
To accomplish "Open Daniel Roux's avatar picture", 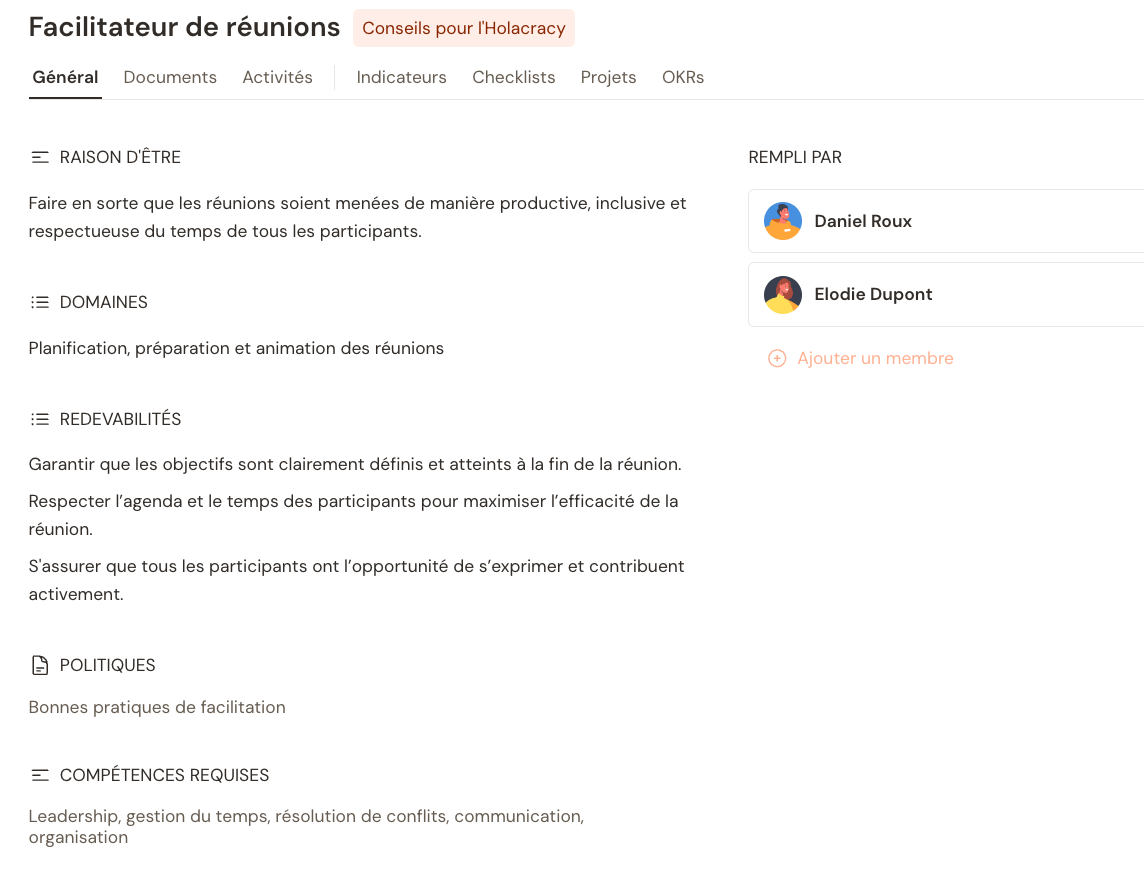I will [783, 221].
